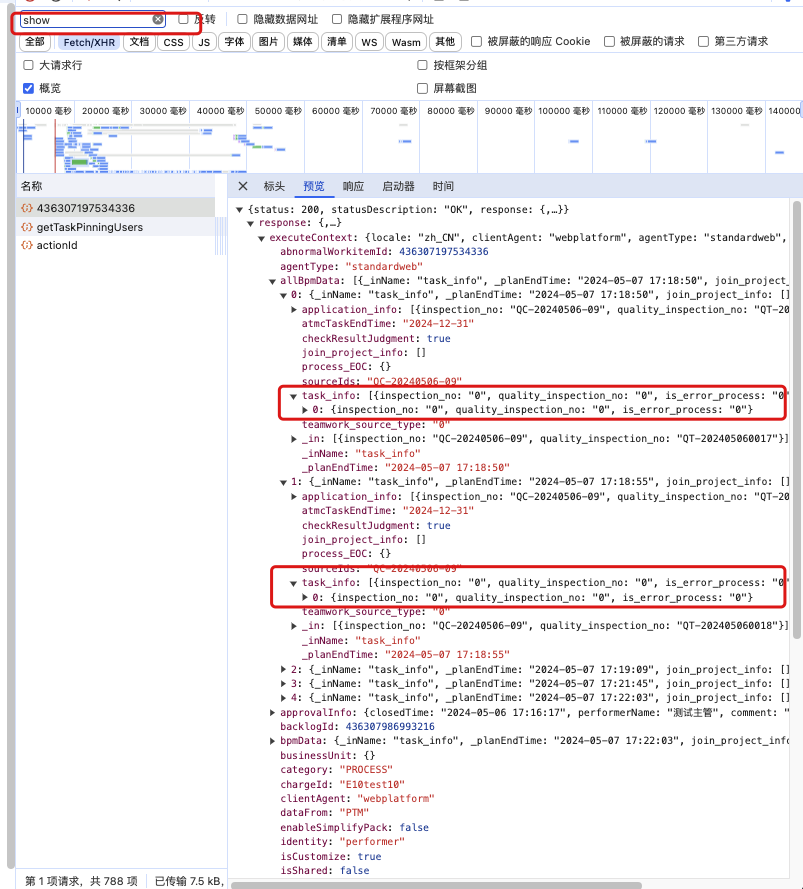Collapse the root status 200 object

tap(240, 210)
